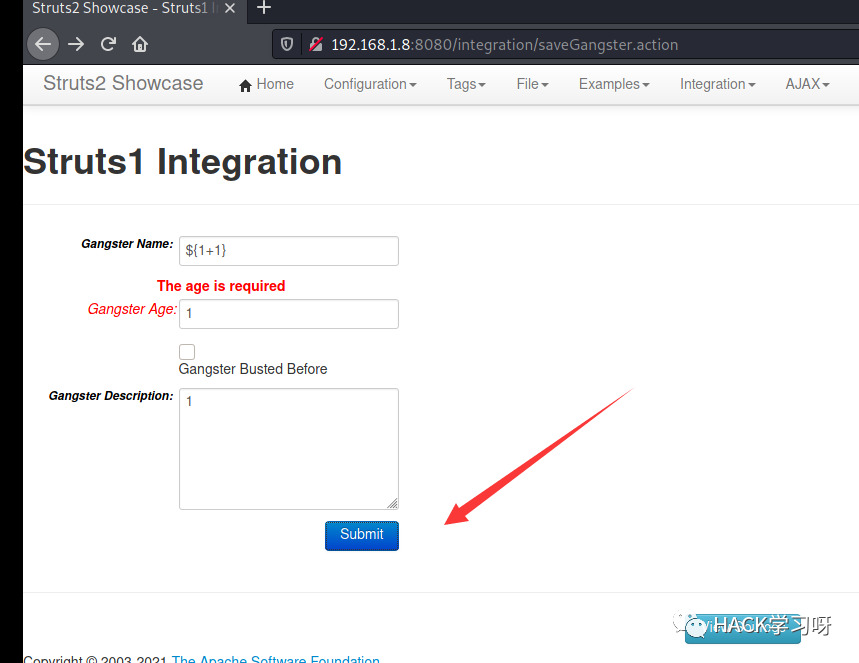
Task: Click the Gangster Description label
Action: (111, 396)
